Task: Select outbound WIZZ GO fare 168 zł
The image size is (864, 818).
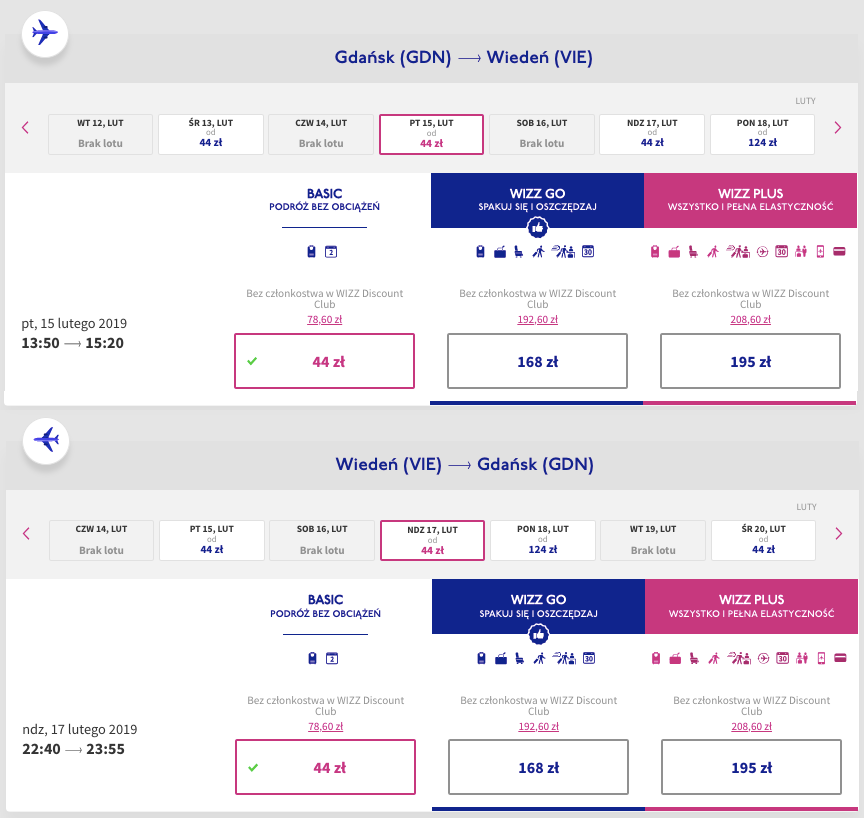Action: (x=537, y=361)
